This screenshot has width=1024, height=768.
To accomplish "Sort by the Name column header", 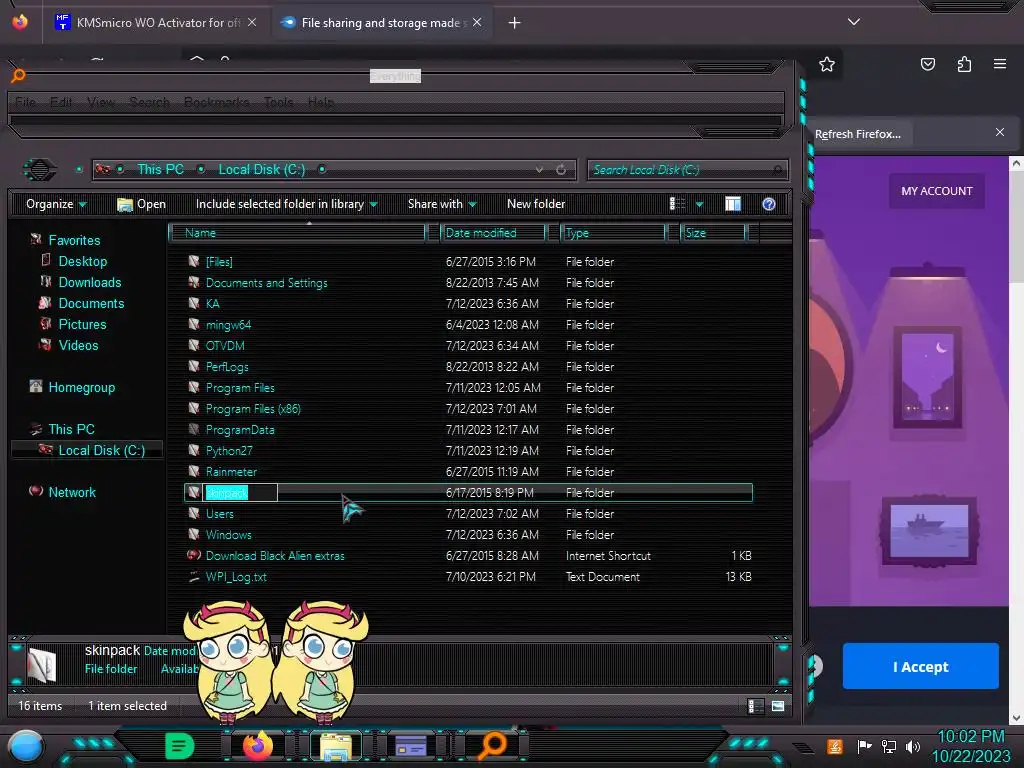I will click(x=297, y=232).
